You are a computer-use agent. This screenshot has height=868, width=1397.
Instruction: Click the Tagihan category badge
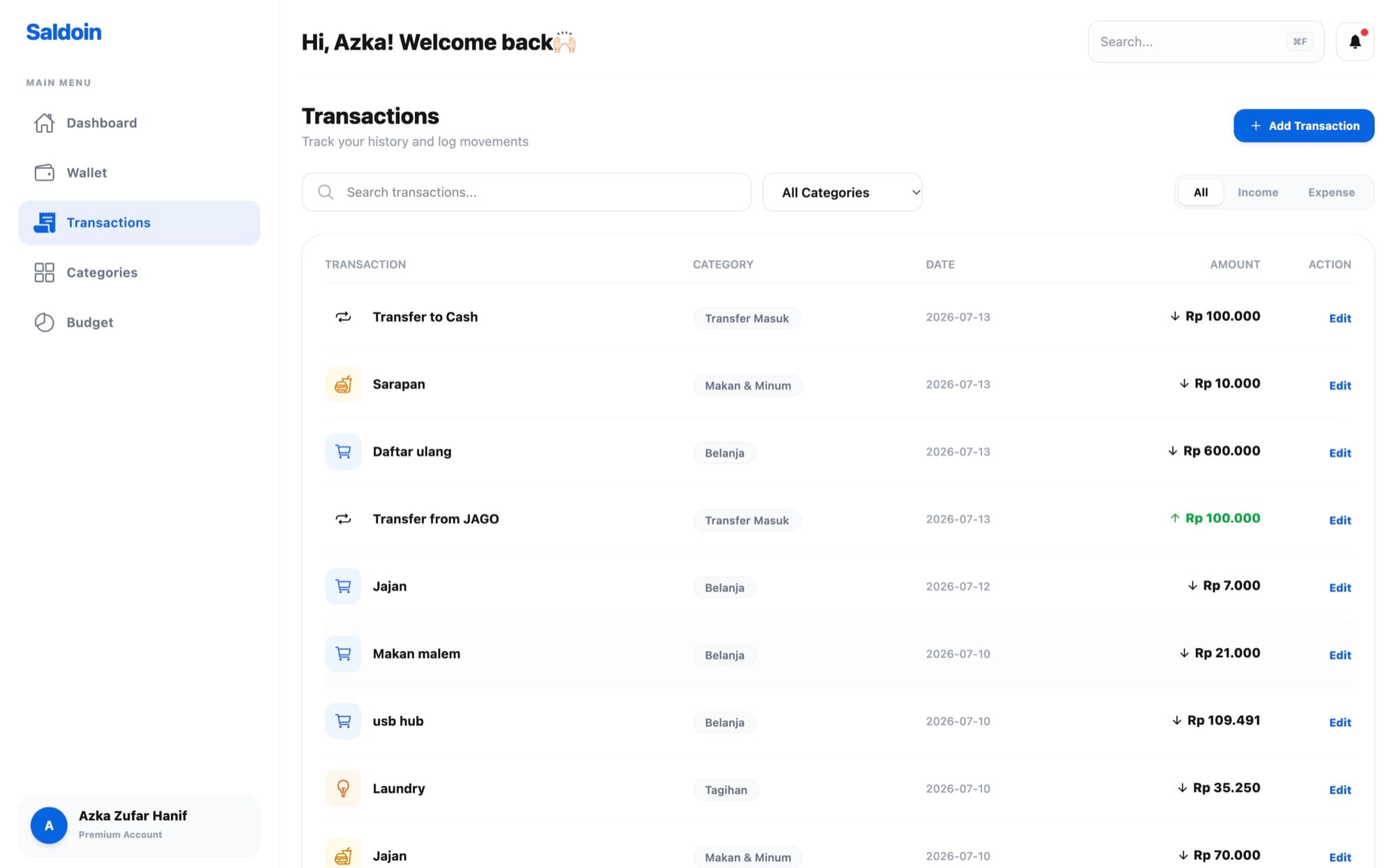[x=726, y=790]
